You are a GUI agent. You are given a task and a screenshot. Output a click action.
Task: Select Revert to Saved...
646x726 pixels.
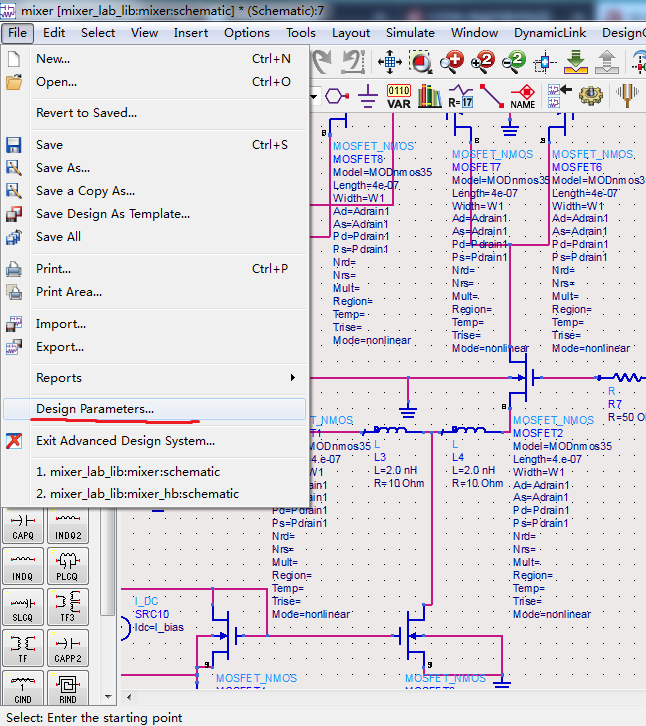(x=154, y=113)
